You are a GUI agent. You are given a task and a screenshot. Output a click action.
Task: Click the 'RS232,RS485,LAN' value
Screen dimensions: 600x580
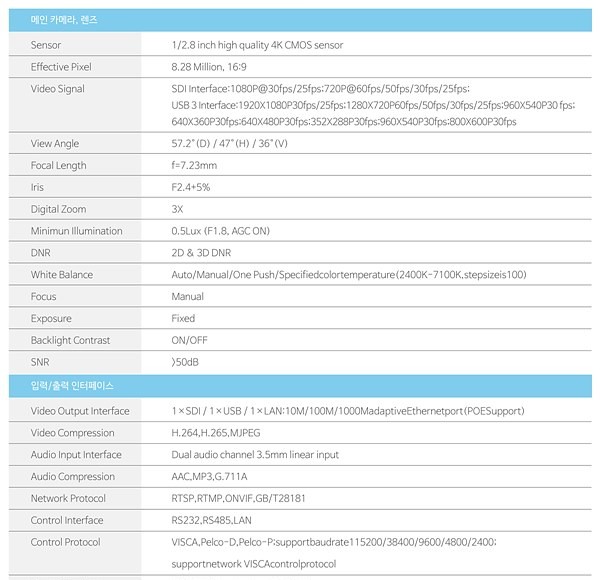pyautogui.click(x=211, y=520)
